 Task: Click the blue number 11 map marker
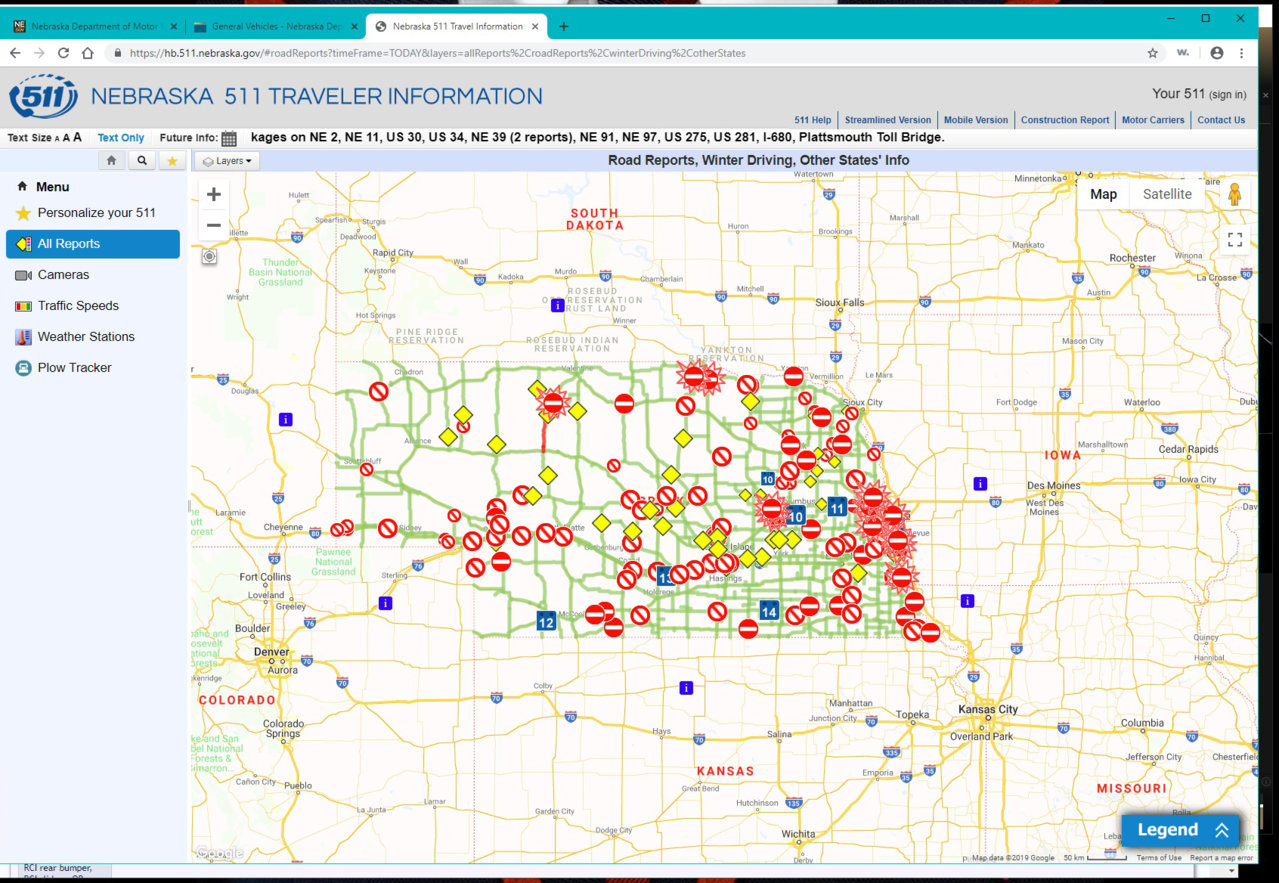pos(837,508)
